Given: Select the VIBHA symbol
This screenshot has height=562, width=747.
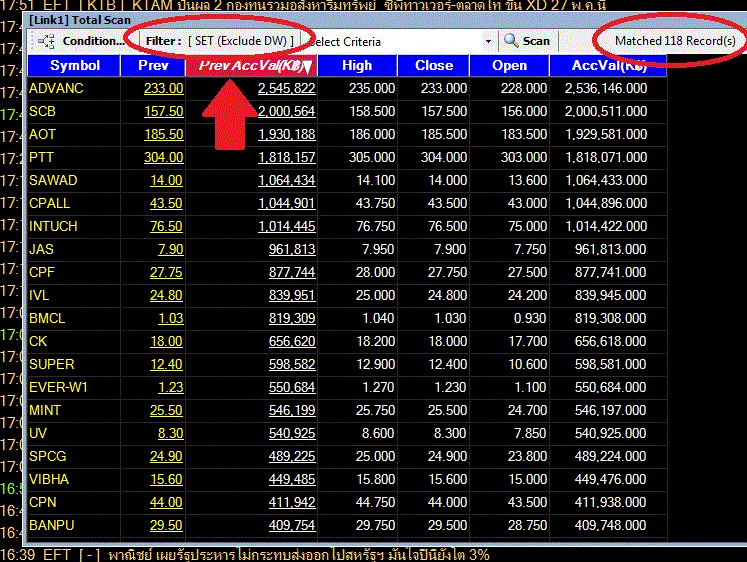Looking at the screenshot, I should [x=49, y=479].
